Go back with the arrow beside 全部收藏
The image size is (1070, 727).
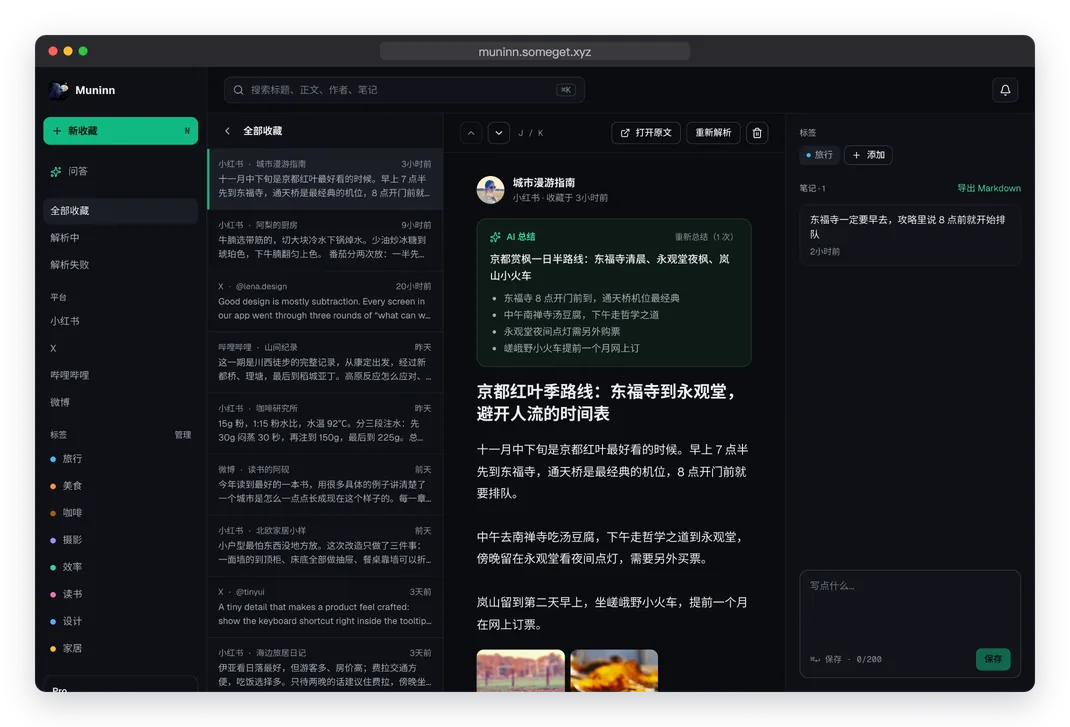click(x=227, y=131)
